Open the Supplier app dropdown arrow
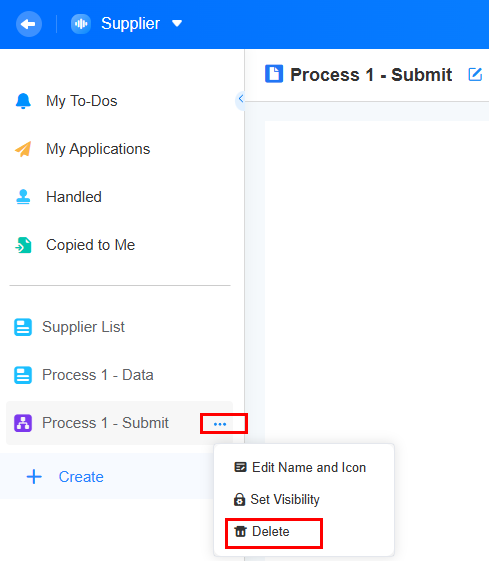 coord(177,24)
